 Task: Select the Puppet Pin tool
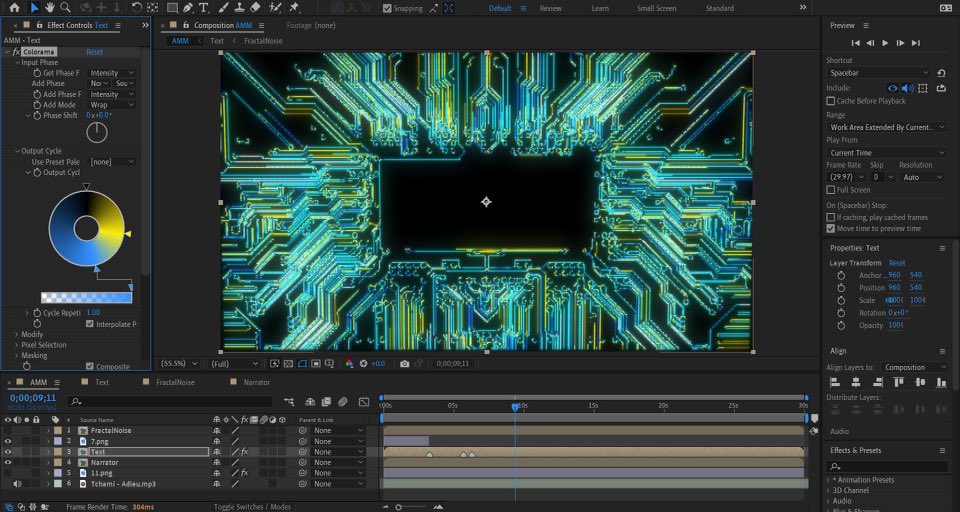coord(294,8)
